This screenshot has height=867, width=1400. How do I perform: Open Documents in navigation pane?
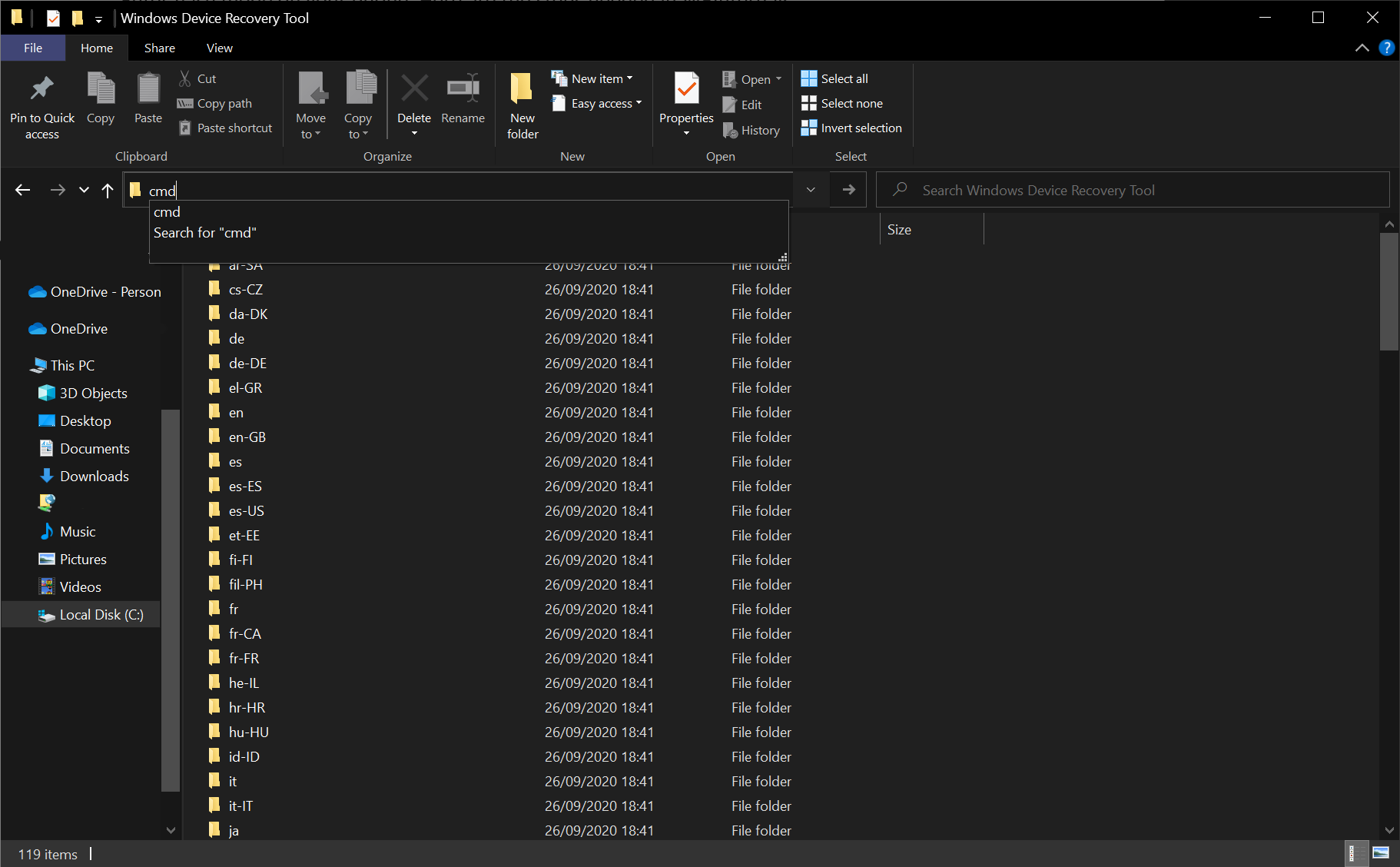(84, 449)
